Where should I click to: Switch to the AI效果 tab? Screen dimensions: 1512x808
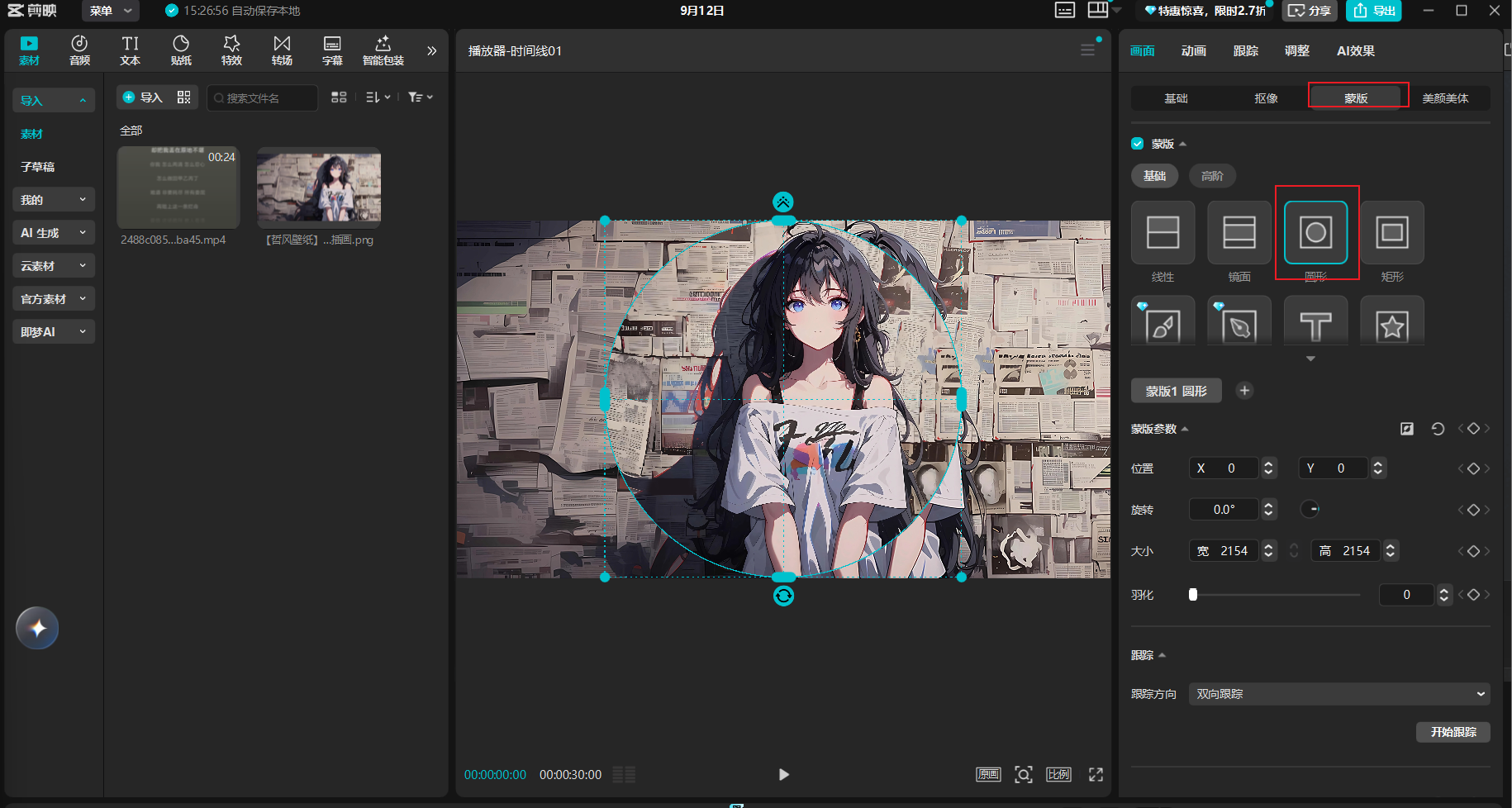1356,50
